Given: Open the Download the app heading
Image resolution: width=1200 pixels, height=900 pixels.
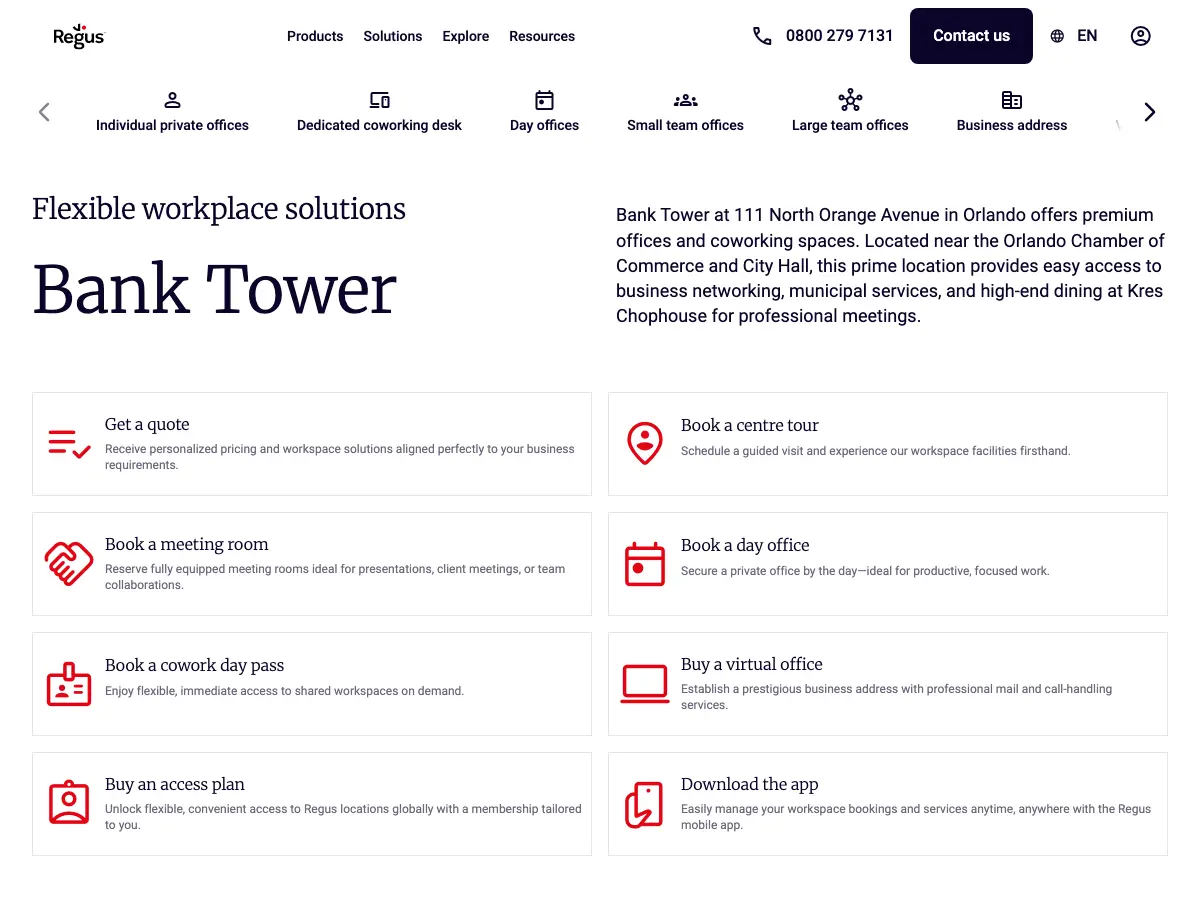Looking at the screenshot, I should (x=750, y=784).
